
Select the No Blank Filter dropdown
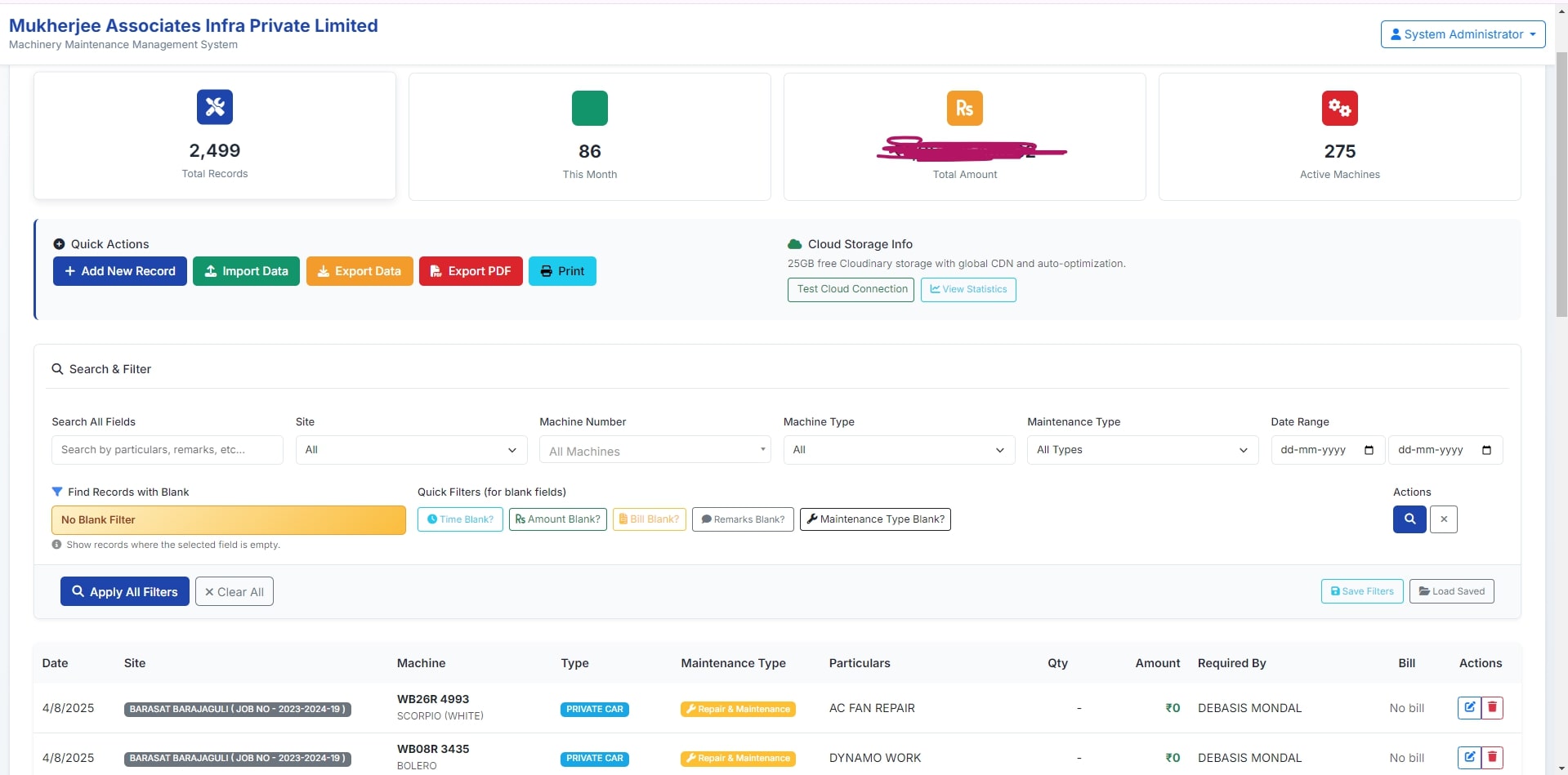[228, 520]
